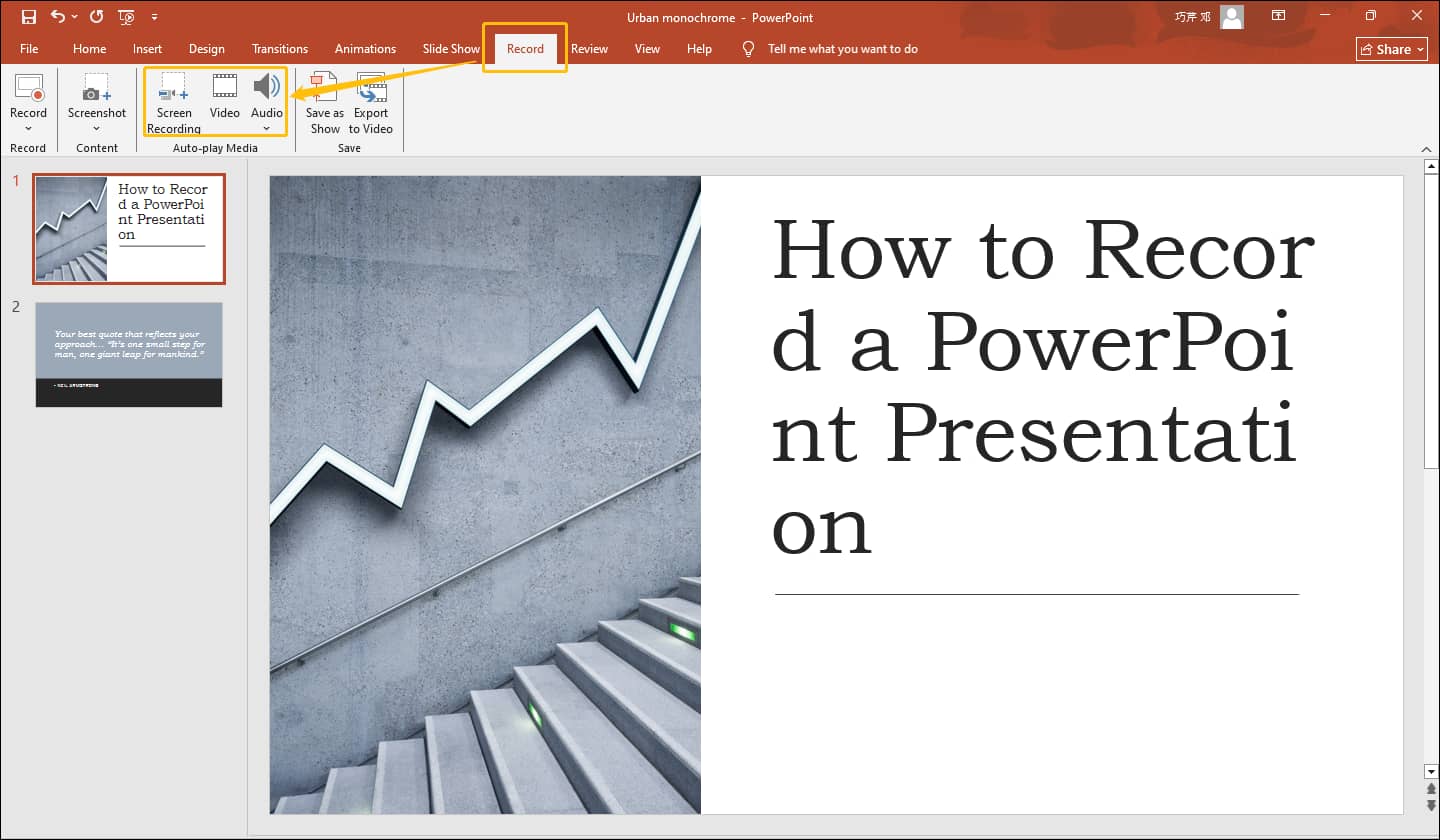1440x840 pixels.
Task: Take a Screenshot using the Content group
Action: (96, 95)
